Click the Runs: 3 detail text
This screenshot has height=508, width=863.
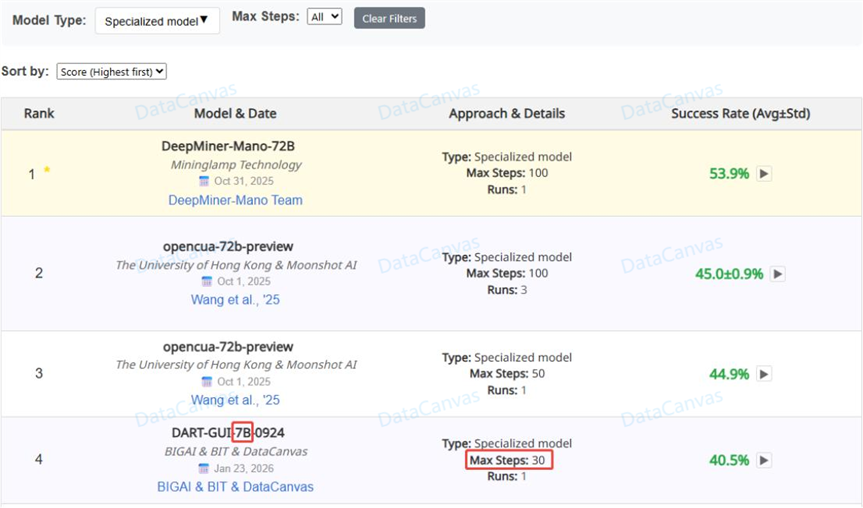pyautogui.click(x=507, y=290)
